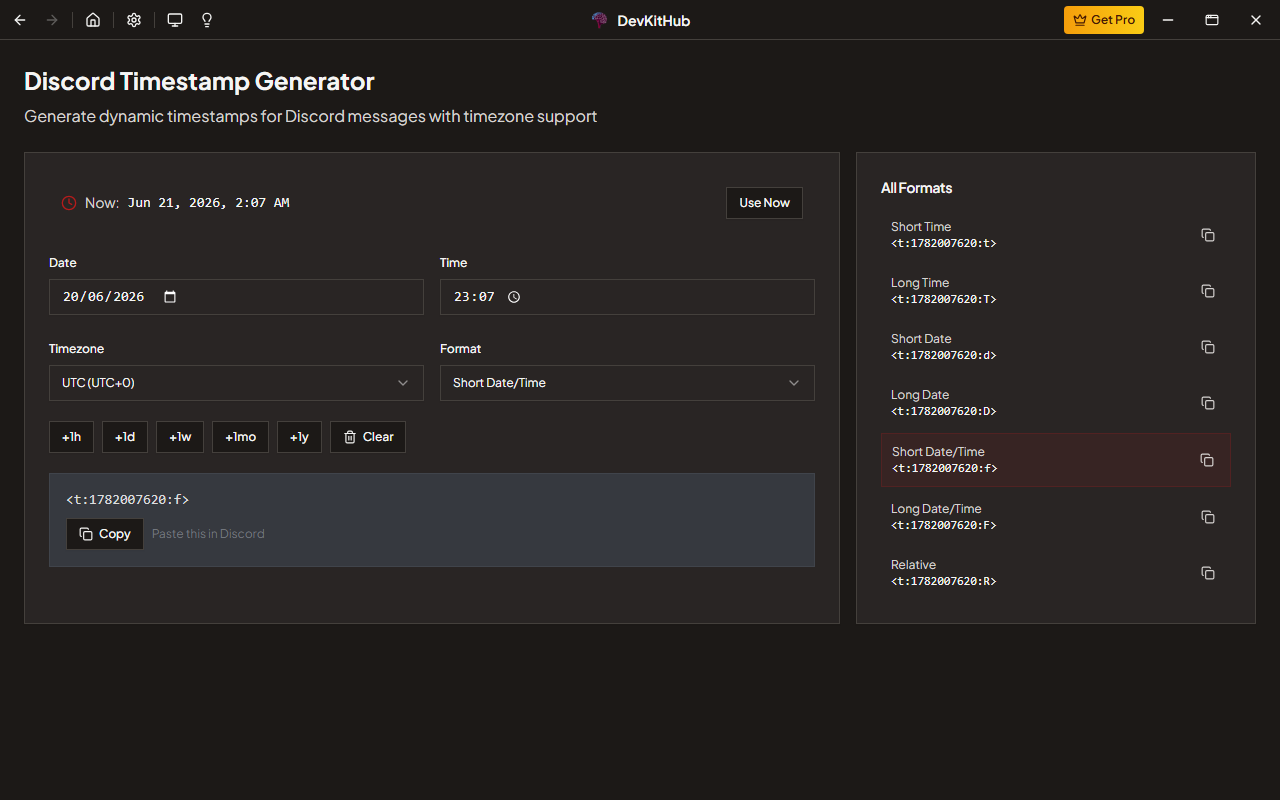
Task: Copy the Short Time format code
Action: pyautogui.click(x=1207, y=235)
